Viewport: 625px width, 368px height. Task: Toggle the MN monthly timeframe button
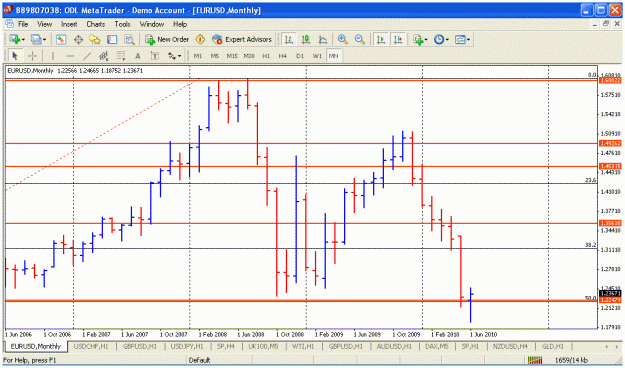click(x=334, y=56)
